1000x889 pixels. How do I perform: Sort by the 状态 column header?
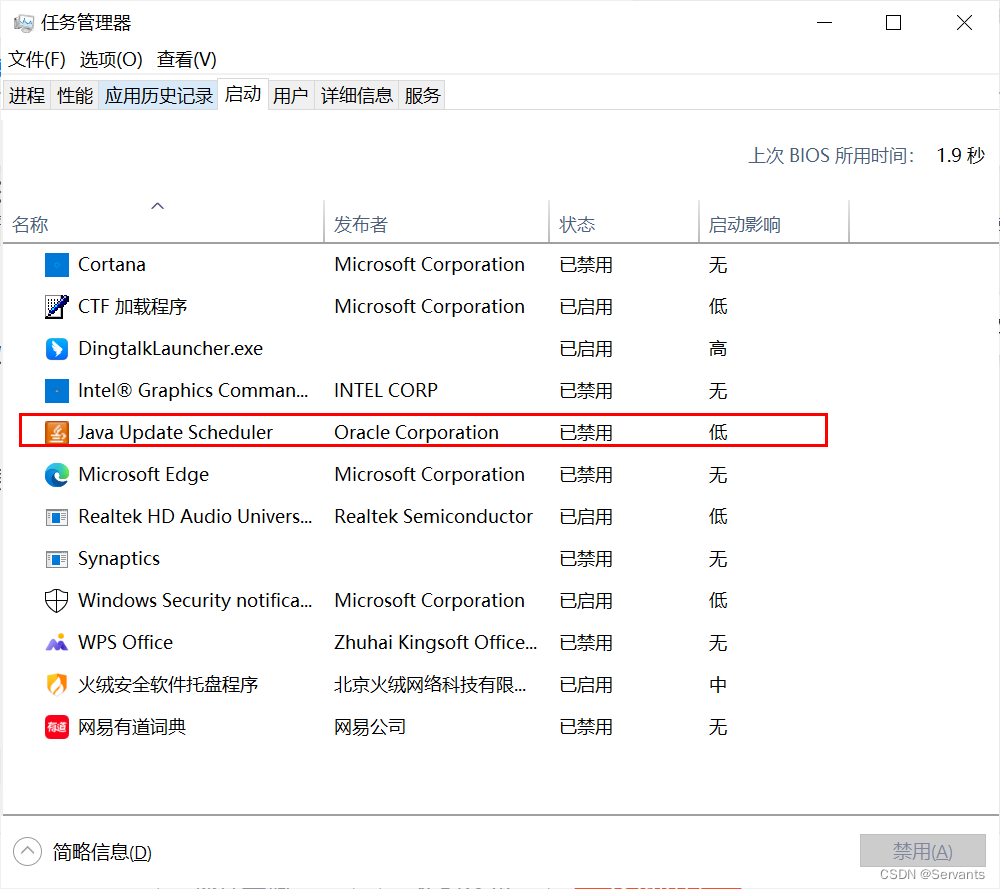624,222
